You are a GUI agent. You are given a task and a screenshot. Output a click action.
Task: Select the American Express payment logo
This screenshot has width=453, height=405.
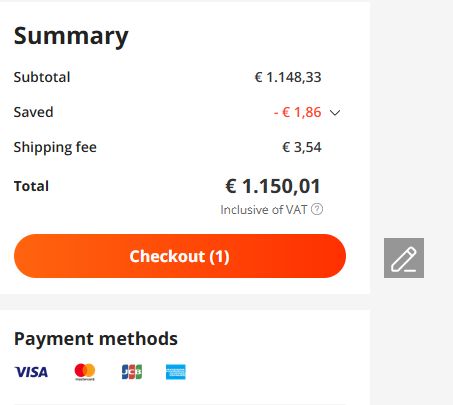coord(176,372)
